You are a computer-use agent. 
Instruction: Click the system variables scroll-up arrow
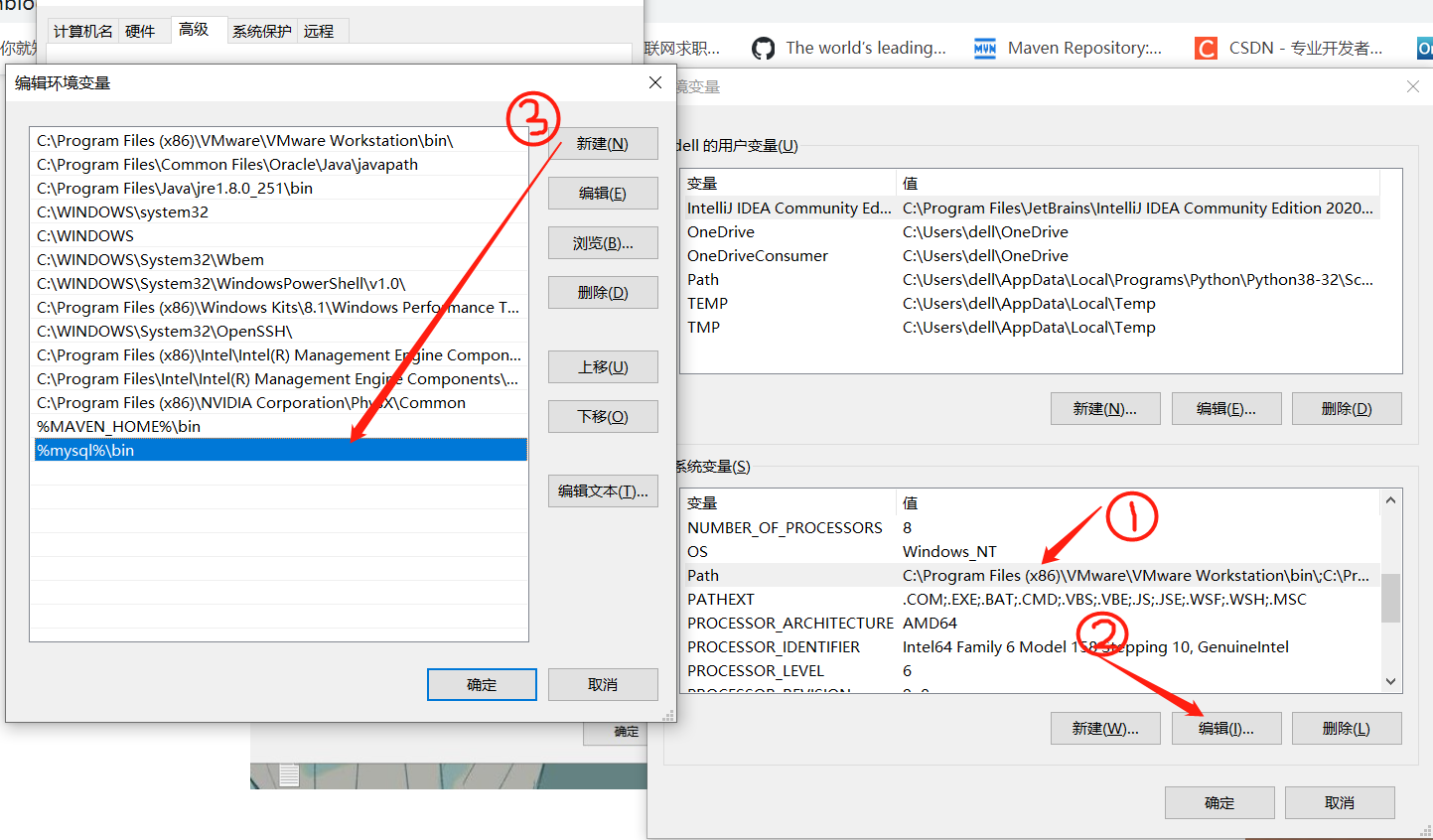(x=1390, y=500)
